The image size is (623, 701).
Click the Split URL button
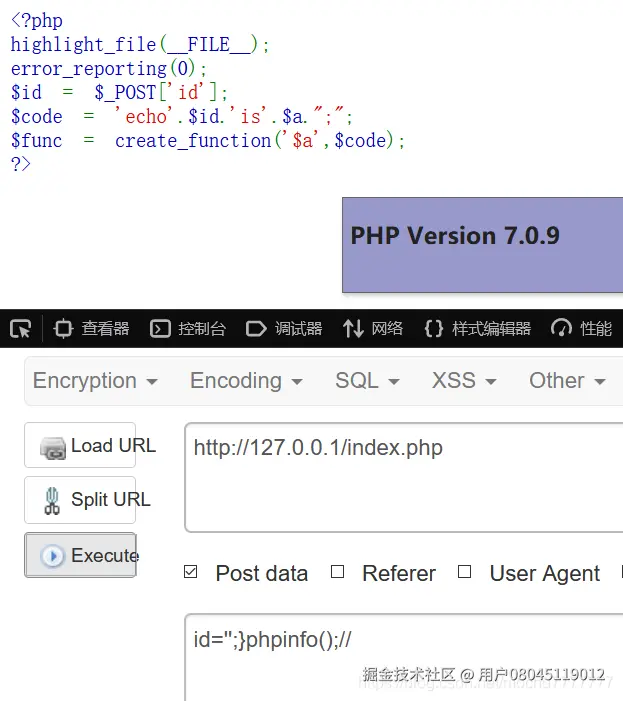(80, 500)
